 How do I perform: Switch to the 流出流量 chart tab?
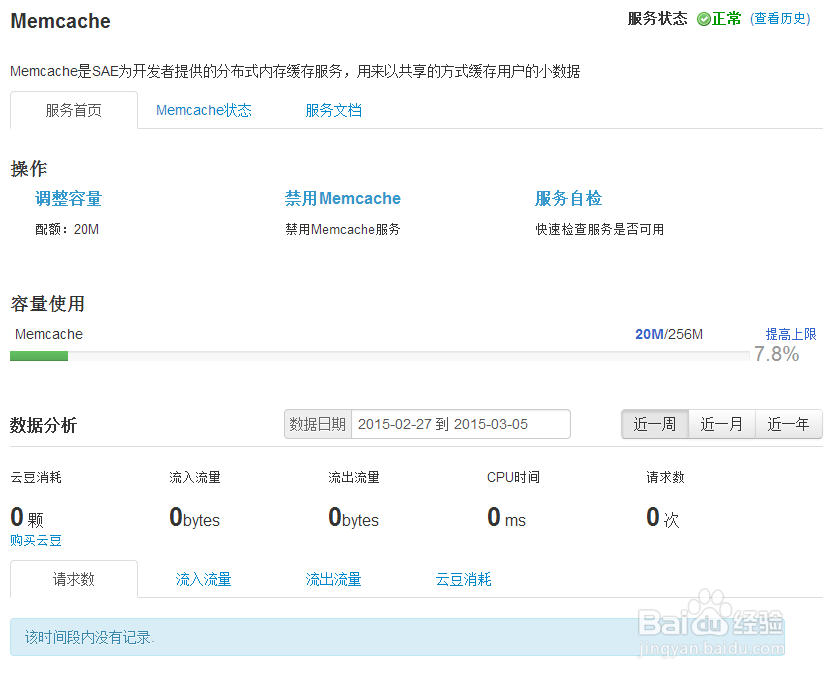334,579
